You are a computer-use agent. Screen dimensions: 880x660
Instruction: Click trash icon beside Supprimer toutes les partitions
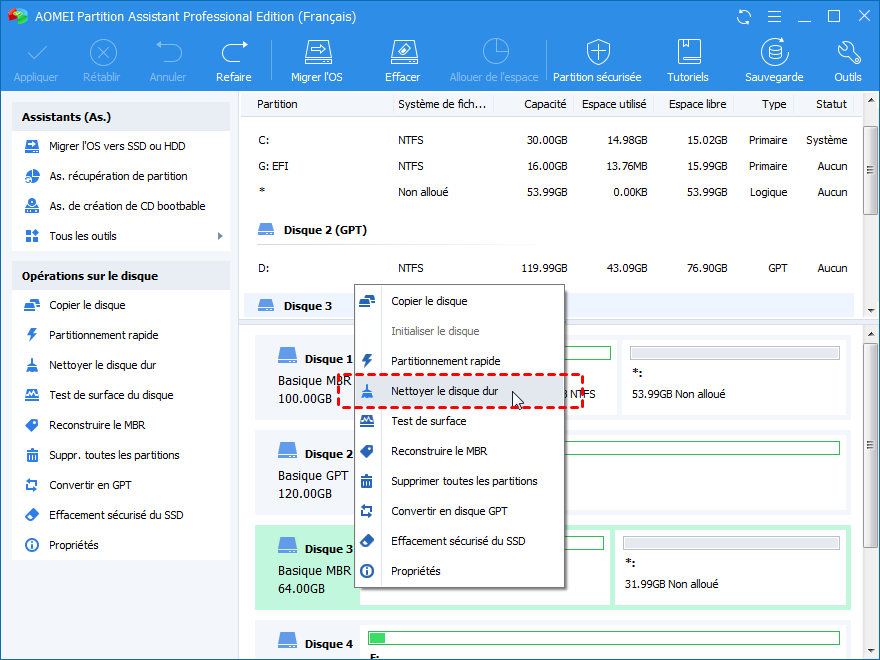367,481
